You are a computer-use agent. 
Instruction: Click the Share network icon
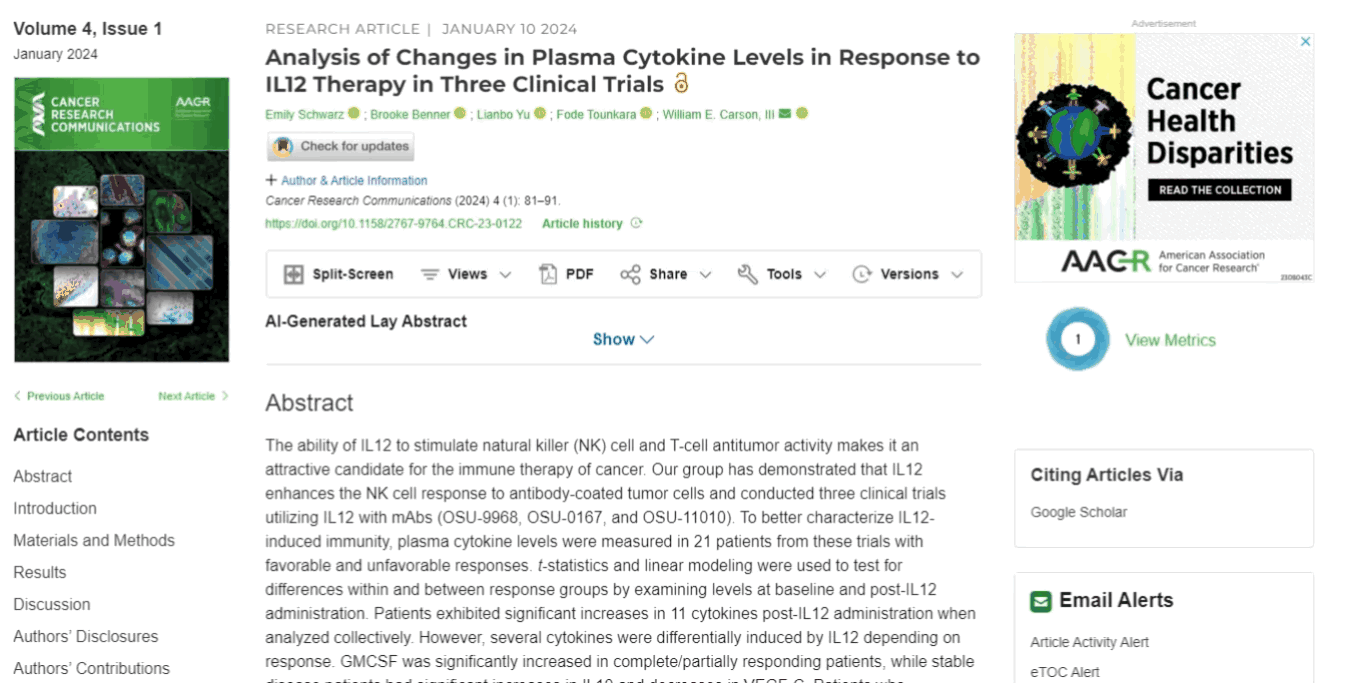point(630,274)
